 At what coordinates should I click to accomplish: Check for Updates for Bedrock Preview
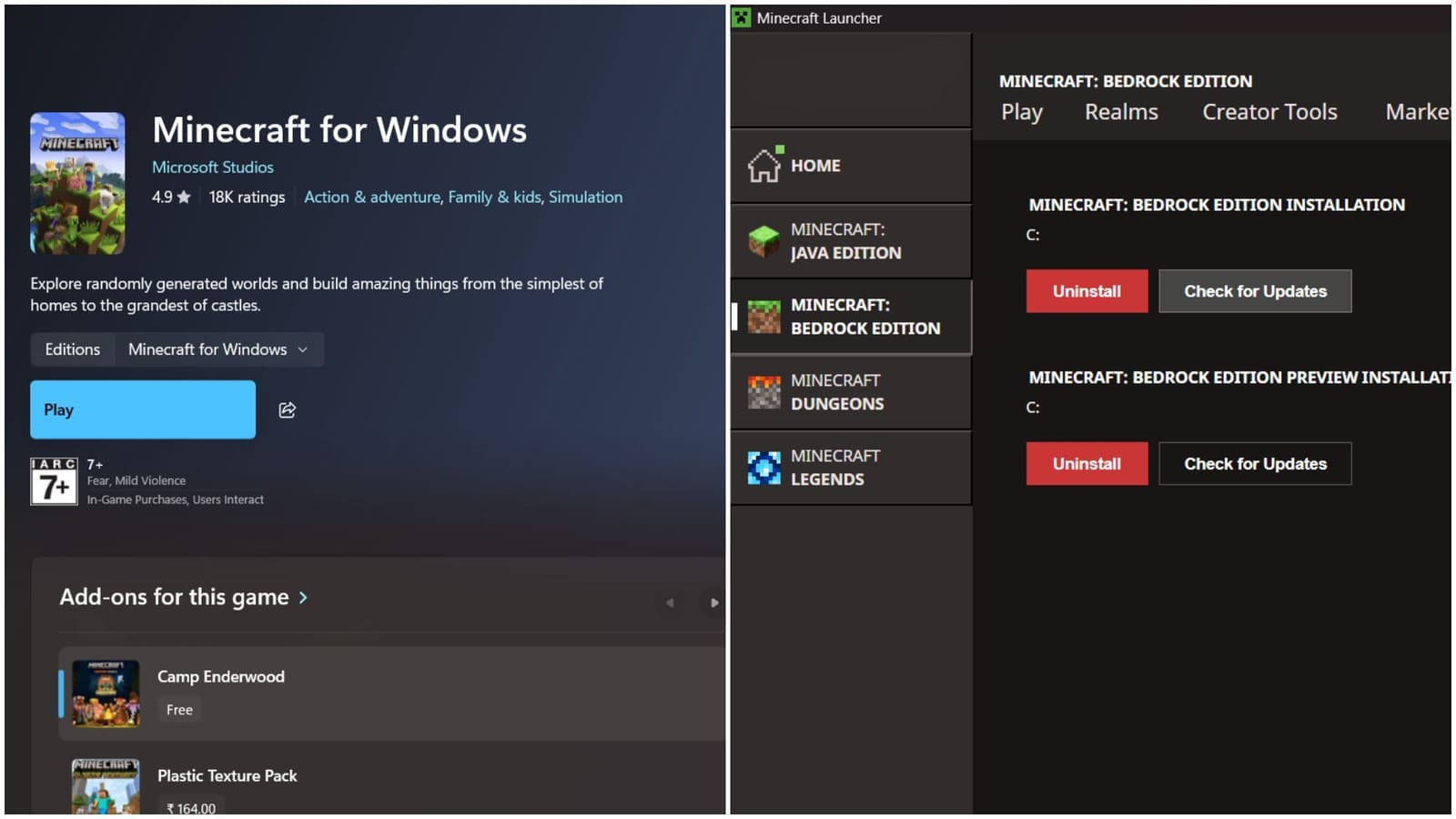point(1255,464)
